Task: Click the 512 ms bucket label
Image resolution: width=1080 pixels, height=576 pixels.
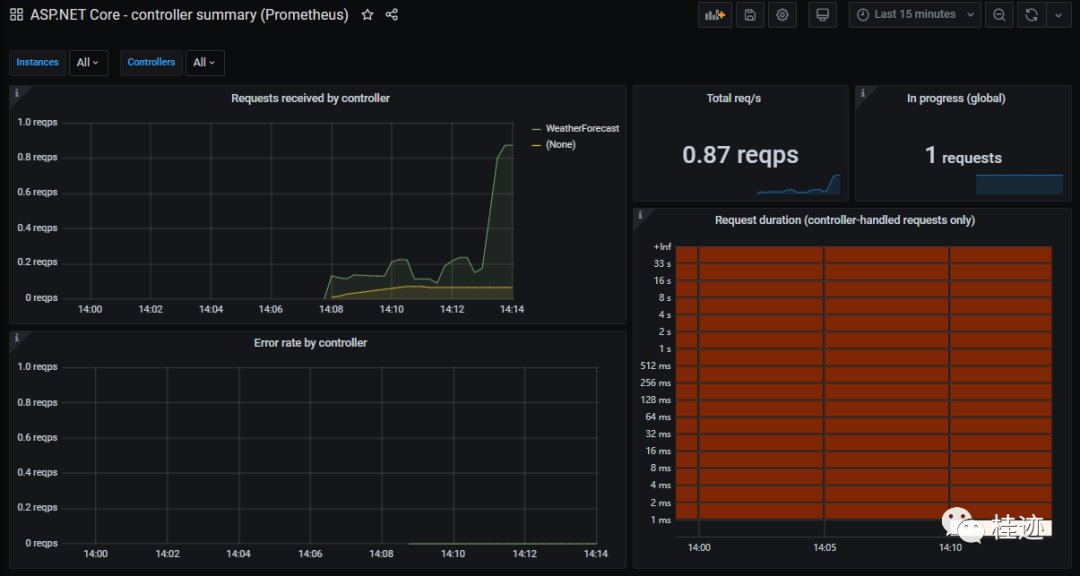Action: tap(655, 366)
